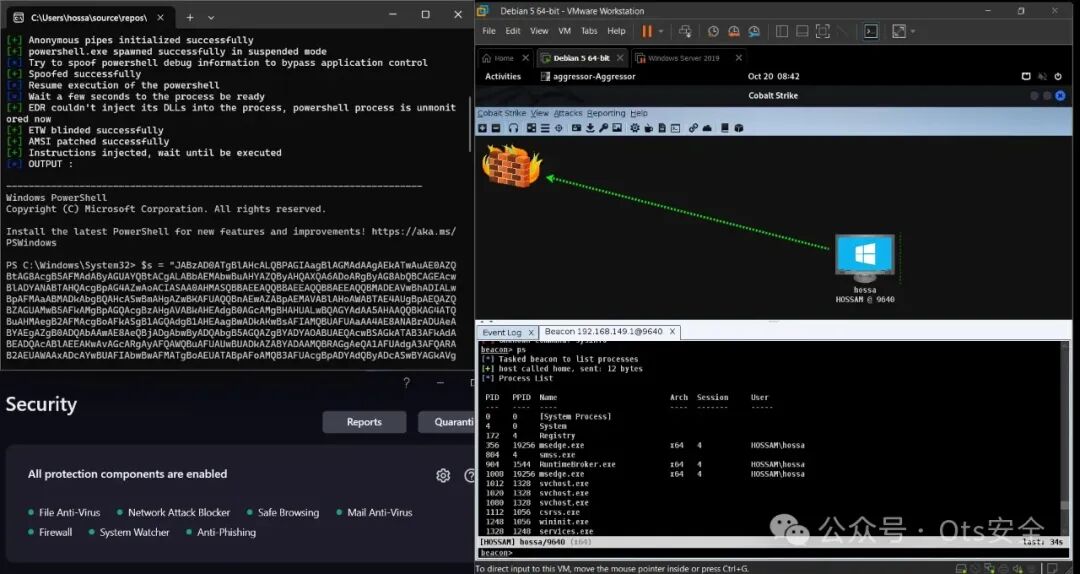The width and height of the screenshot is (1080, 574).
Task: Open VMware console view icon
Action: (x=871, y=31)
